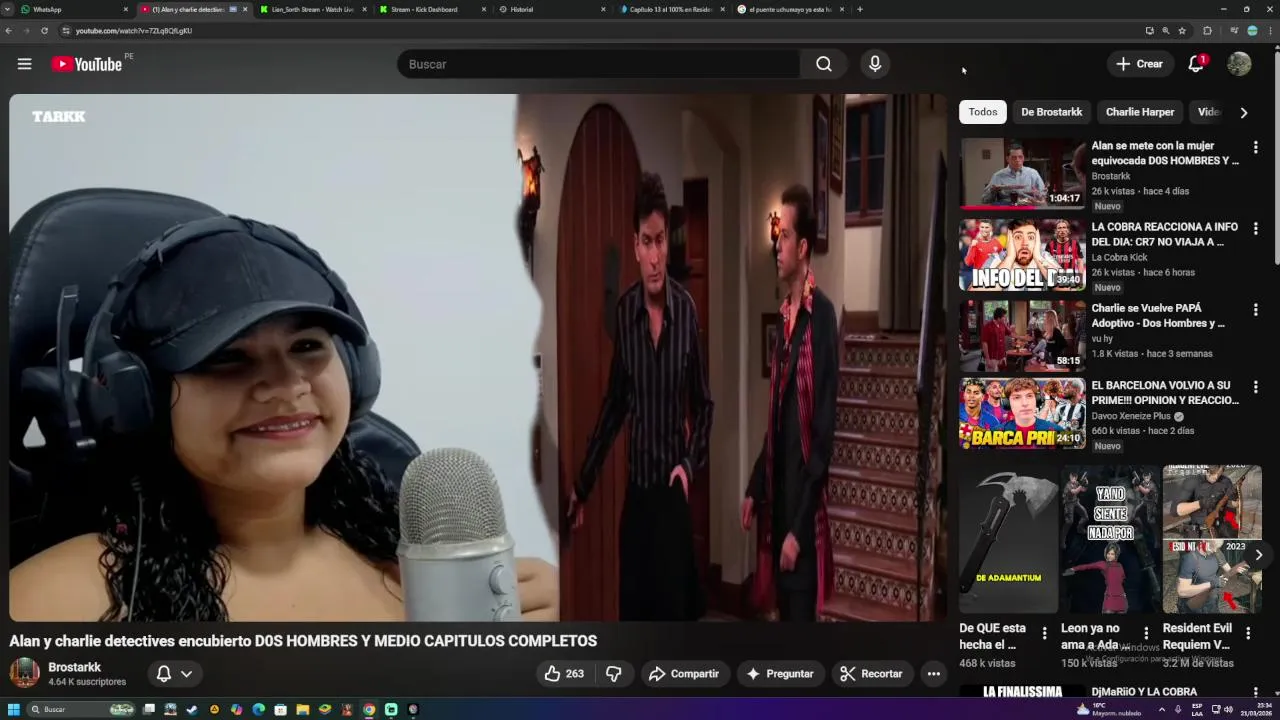This screenshot has height=720, width=1280.
Task: Switch to the 'Historial' browser tab
Action: (x=551, y=9)
